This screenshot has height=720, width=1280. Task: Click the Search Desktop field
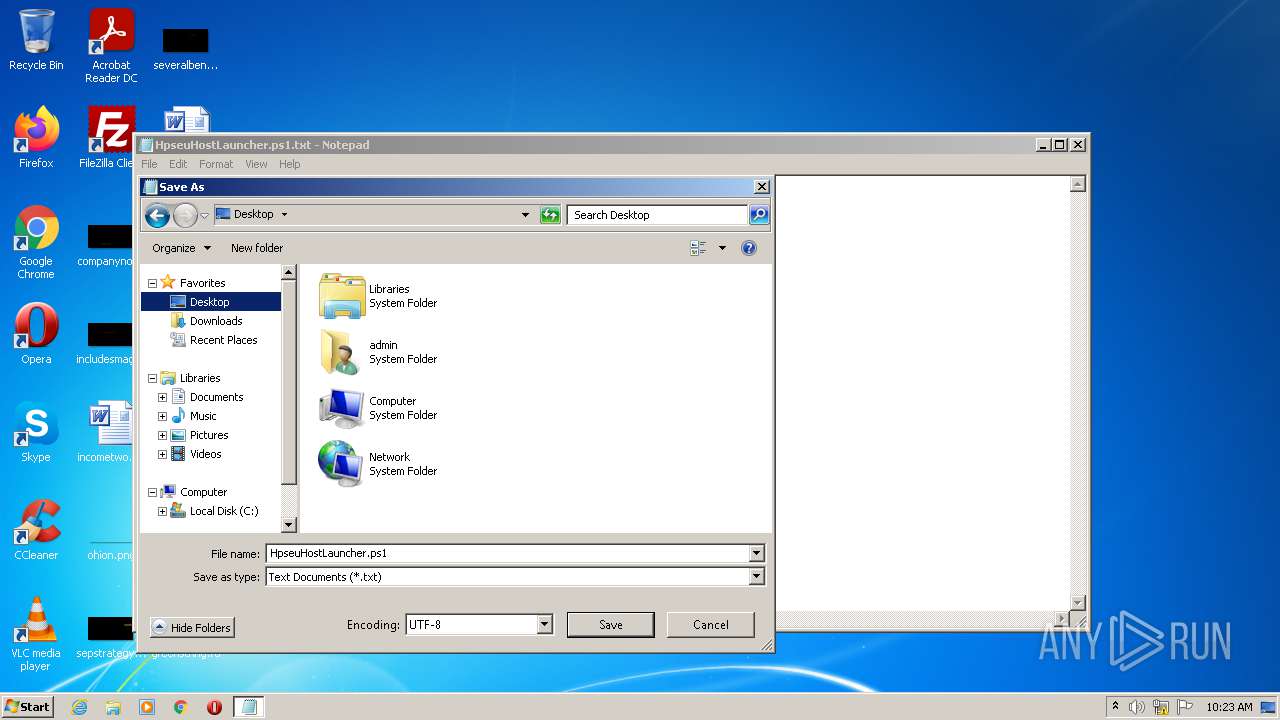pyautogui.click(x=657, y=215)
